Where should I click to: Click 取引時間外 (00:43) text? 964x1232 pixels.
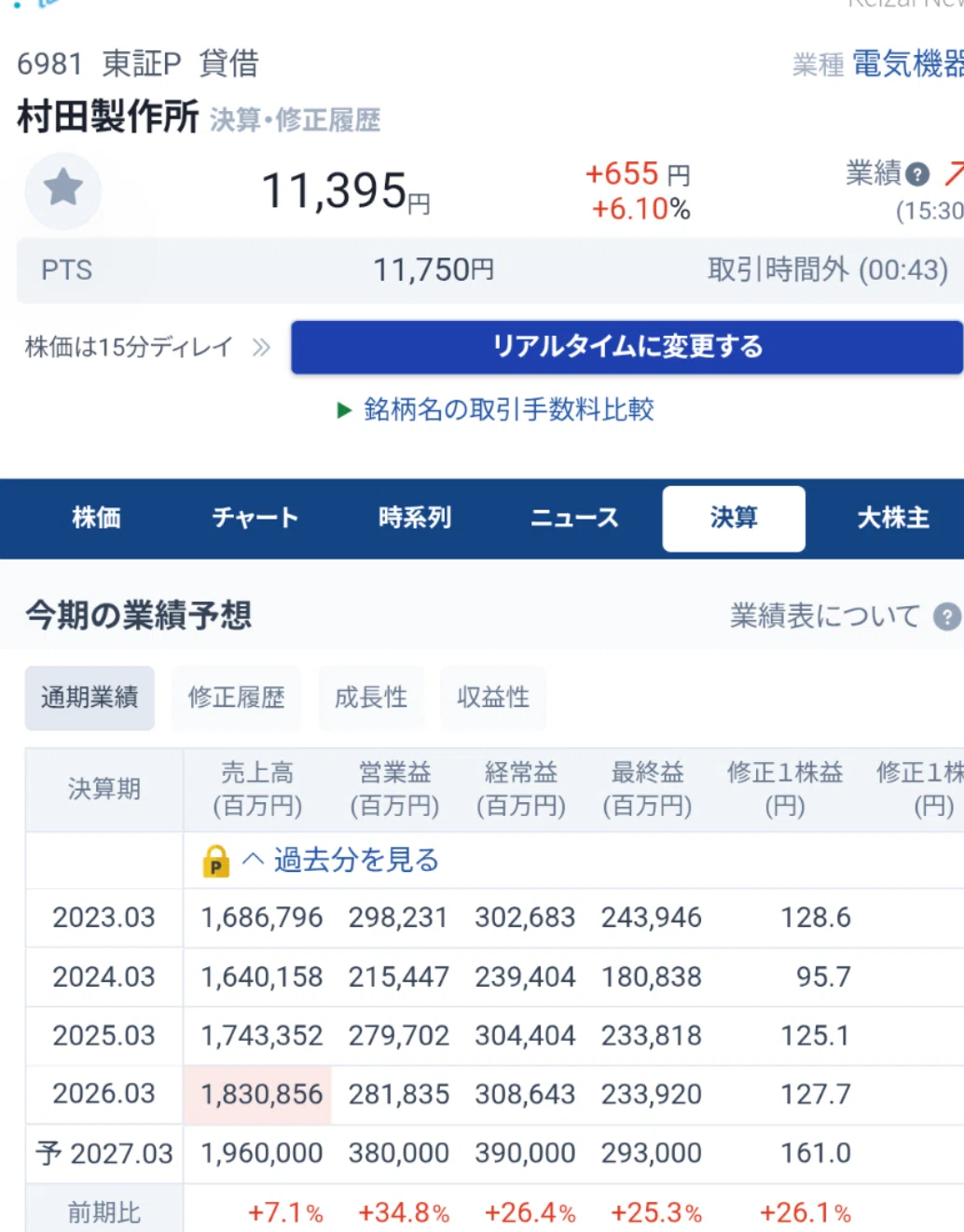(828, 270)
